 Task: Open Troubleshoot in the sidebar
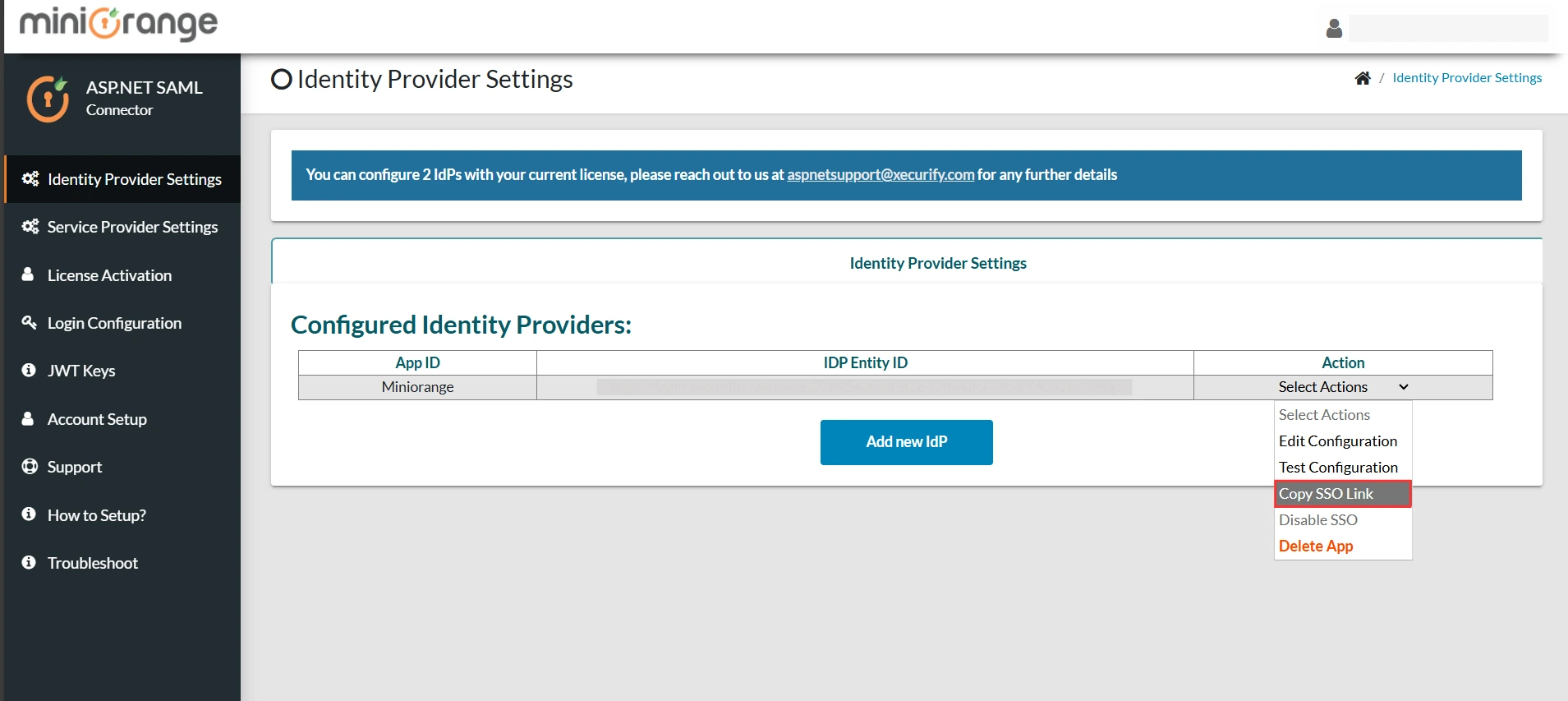click(92, 563)
